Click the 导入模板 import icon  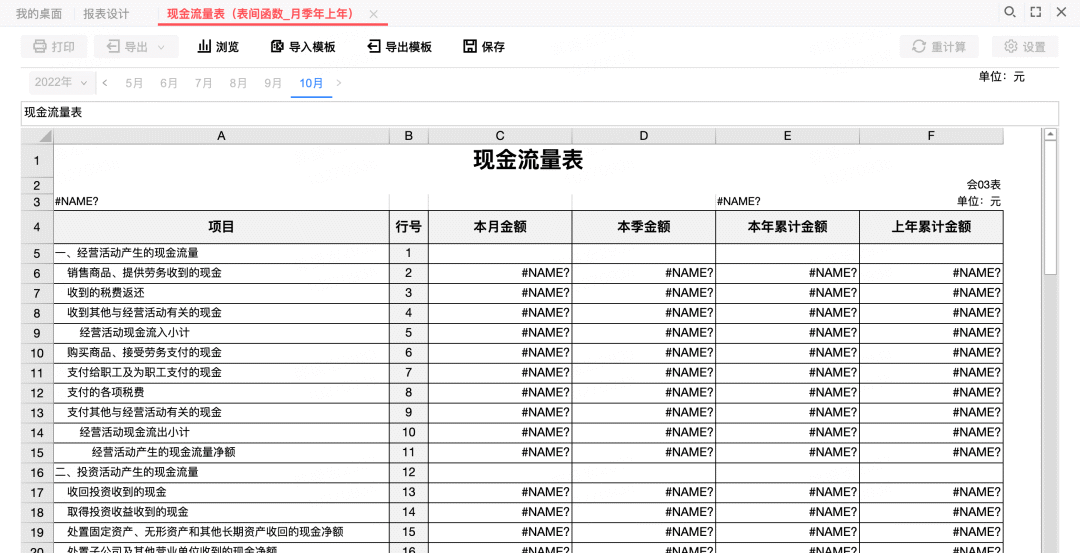(x=277, y=46)
